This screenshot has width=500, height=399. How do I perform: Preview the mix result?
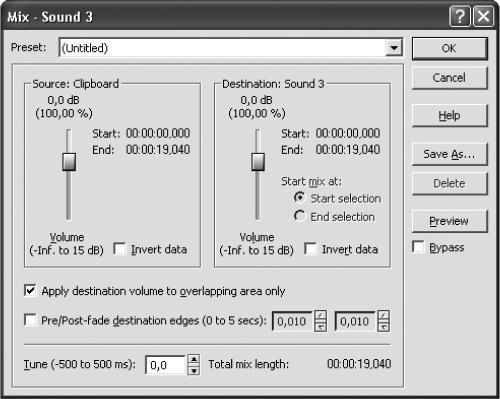coord(450,221)
